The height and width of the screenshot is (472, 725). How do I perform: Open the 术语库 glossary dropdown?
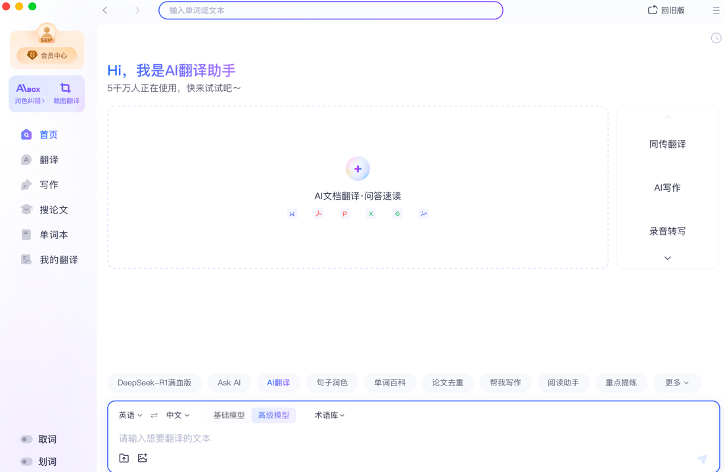point(329,415)
